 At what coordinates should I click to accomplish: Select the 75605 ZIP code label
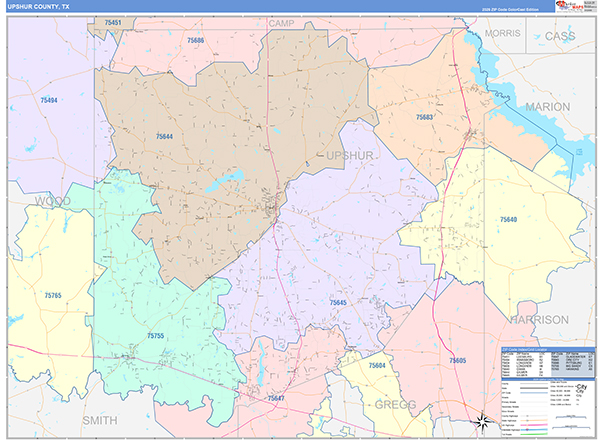[x=458, y=360]
